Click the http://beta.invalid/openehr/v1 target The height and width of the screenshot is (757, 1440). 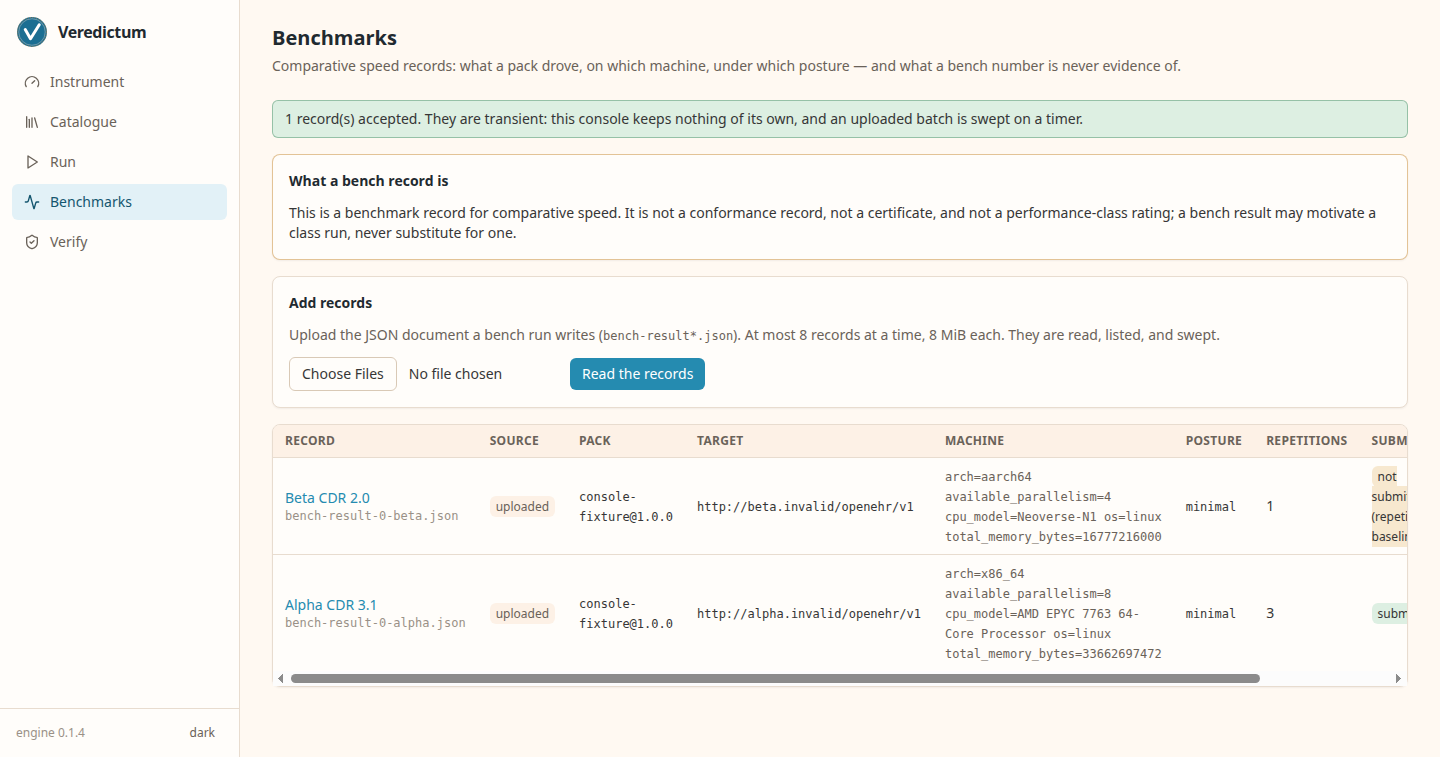(805, 507)
